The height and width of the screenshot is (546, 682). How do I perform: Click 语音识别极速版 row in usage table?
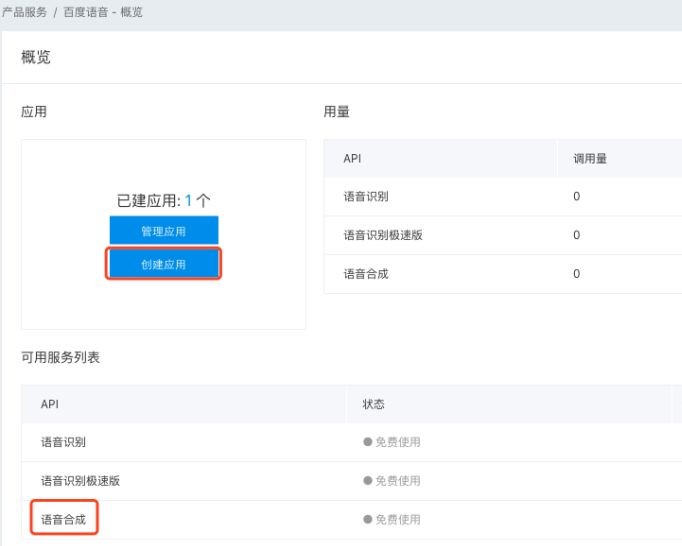pos(503,235)
